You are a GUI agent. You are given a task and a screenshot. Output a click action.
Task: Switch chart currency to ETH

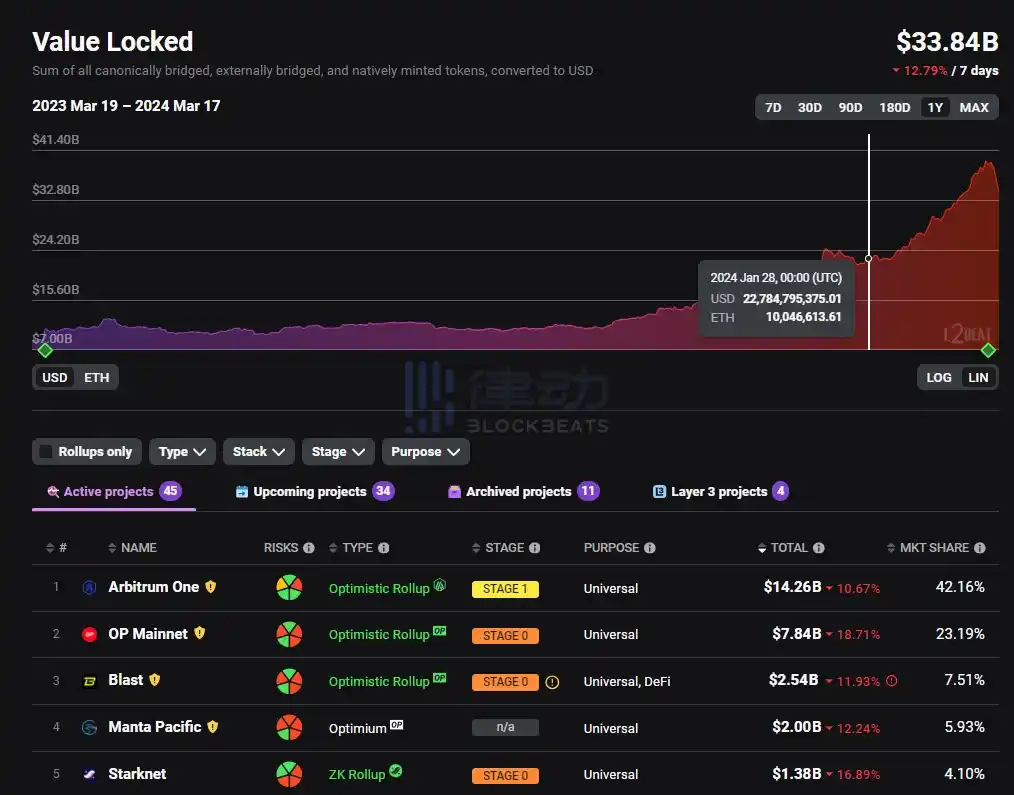(x=97, y=377)
